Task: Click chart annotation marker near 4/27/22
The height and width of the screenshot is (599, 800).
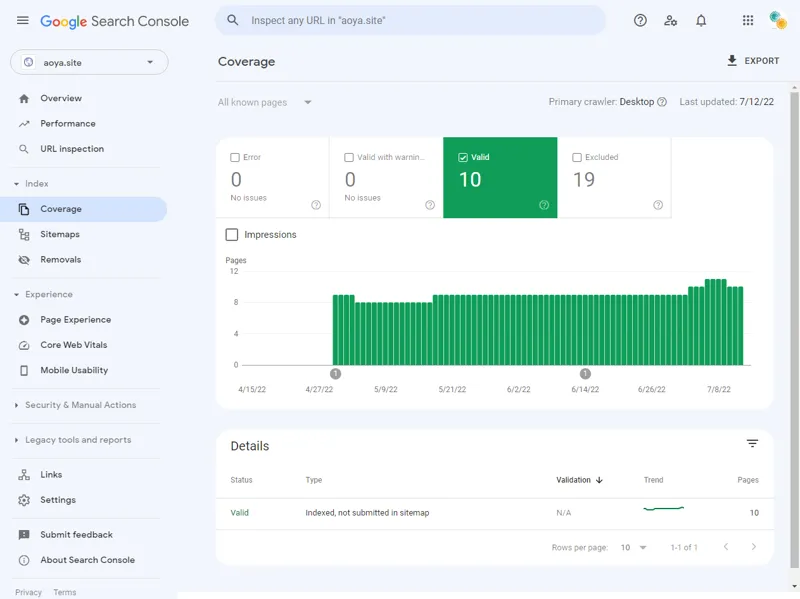Action: [335, 374]
